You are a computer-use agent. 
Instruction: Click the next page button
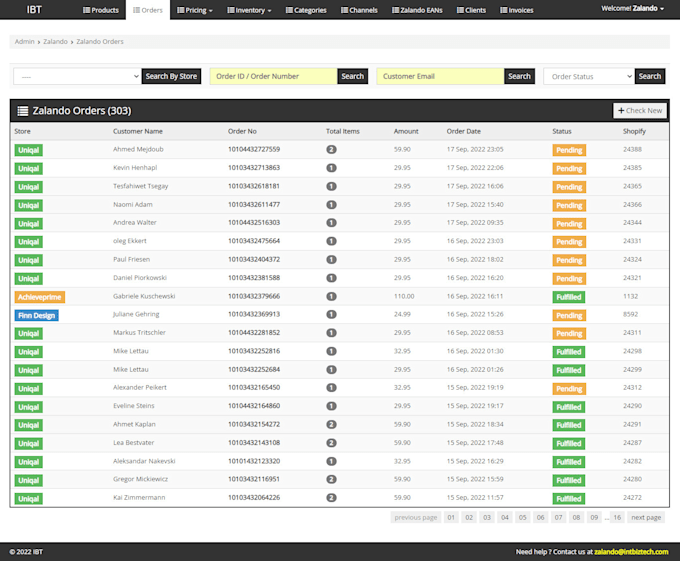click(x=646, y=517)
